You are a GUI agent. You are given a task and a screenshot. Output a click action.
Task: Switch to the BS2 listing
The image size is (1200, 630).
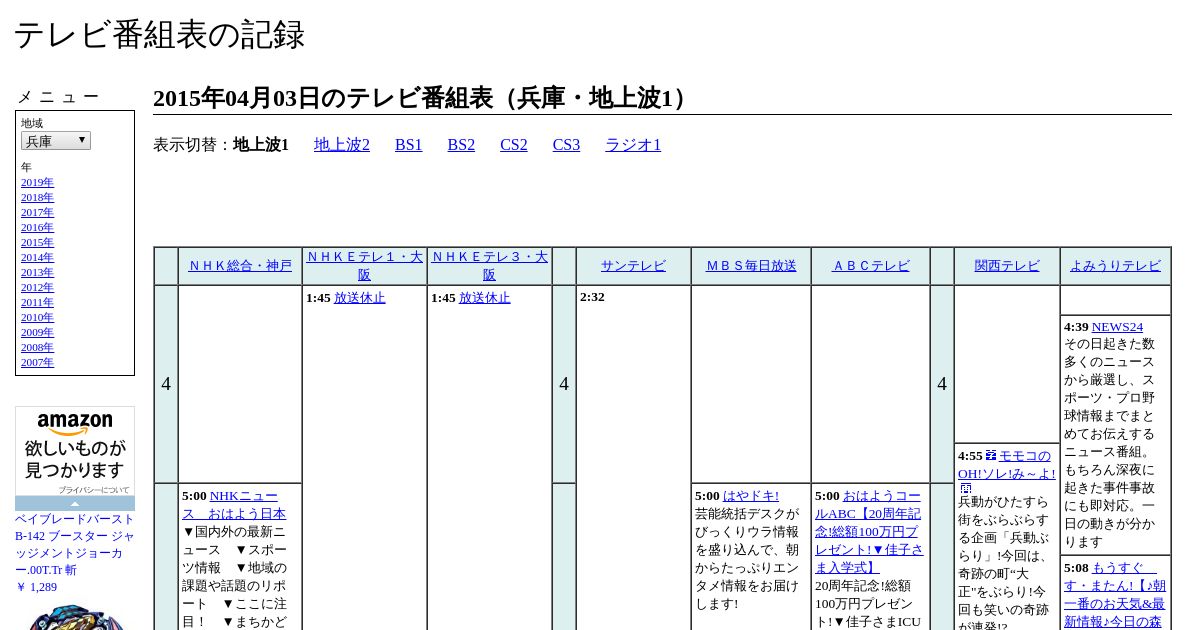[x=461, y=145]
